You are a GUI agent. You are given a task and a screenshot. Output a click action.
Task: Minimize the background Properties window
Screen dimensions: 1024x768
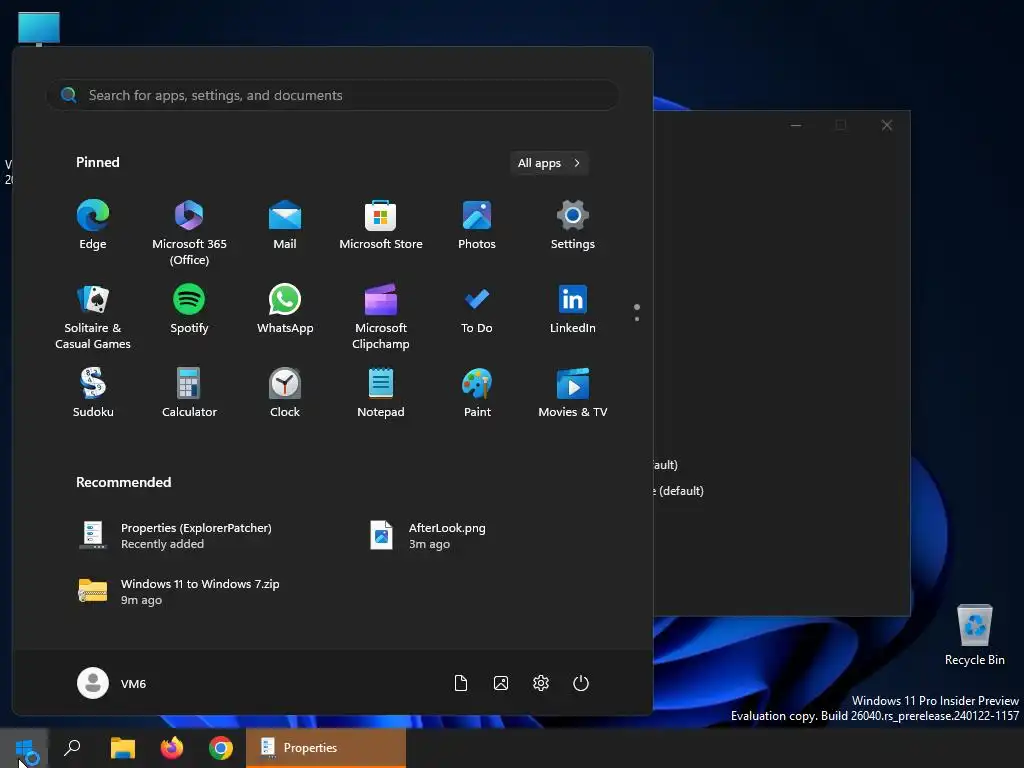pyautogui.click(x=795, y=125)
